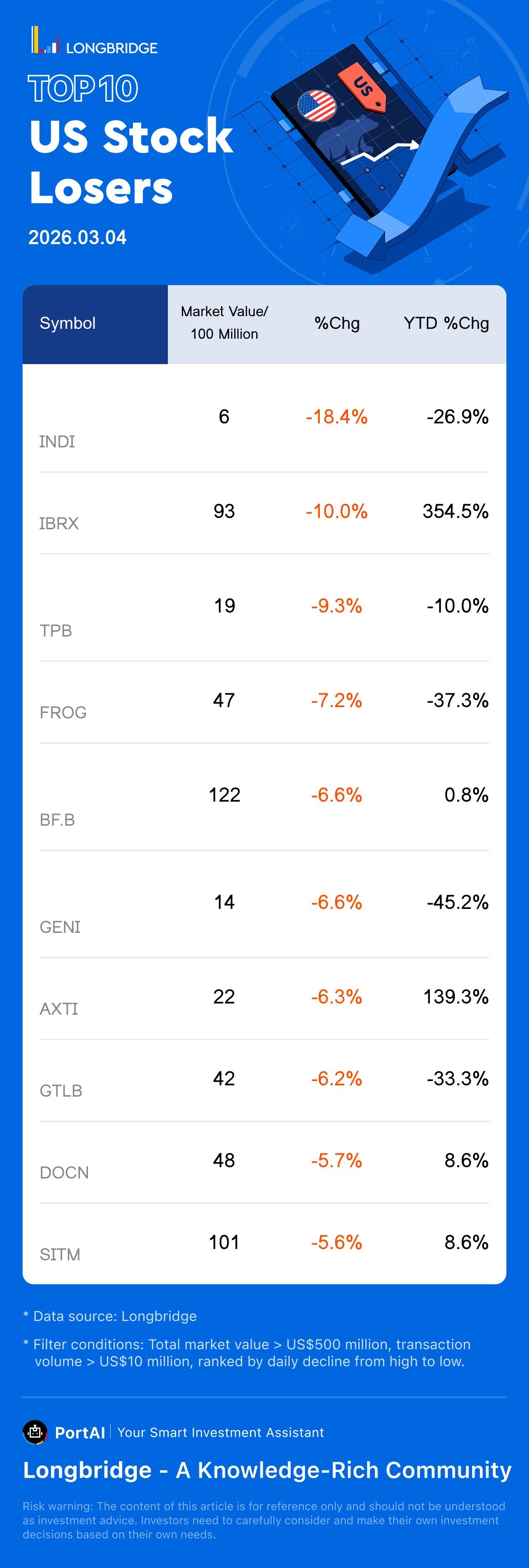529x1568 pixels.
Task: Click the Longbridge logo icon
Action: point(45,41)
